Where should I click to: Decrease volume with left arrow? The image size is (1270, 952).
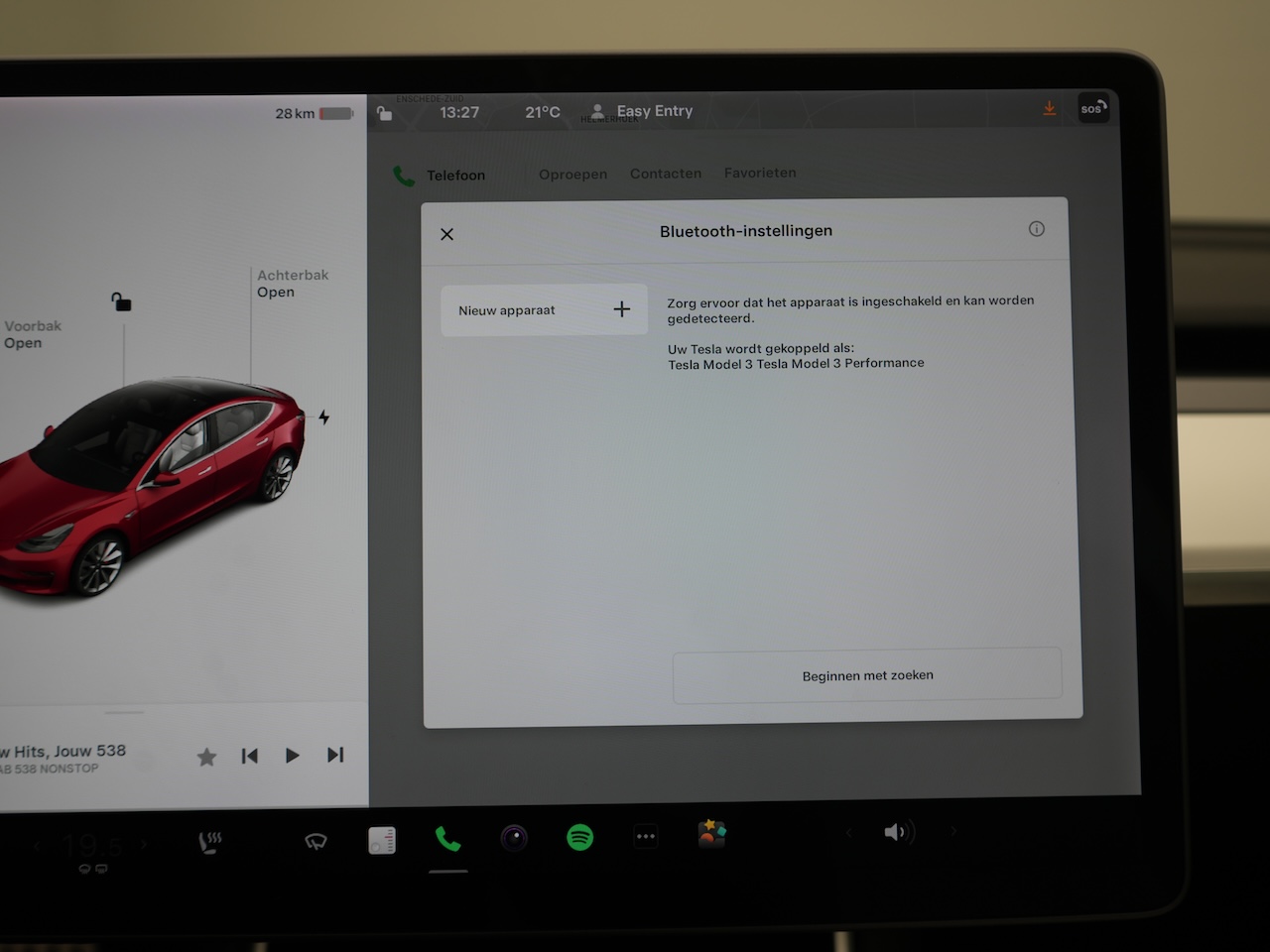click(848, 833)
